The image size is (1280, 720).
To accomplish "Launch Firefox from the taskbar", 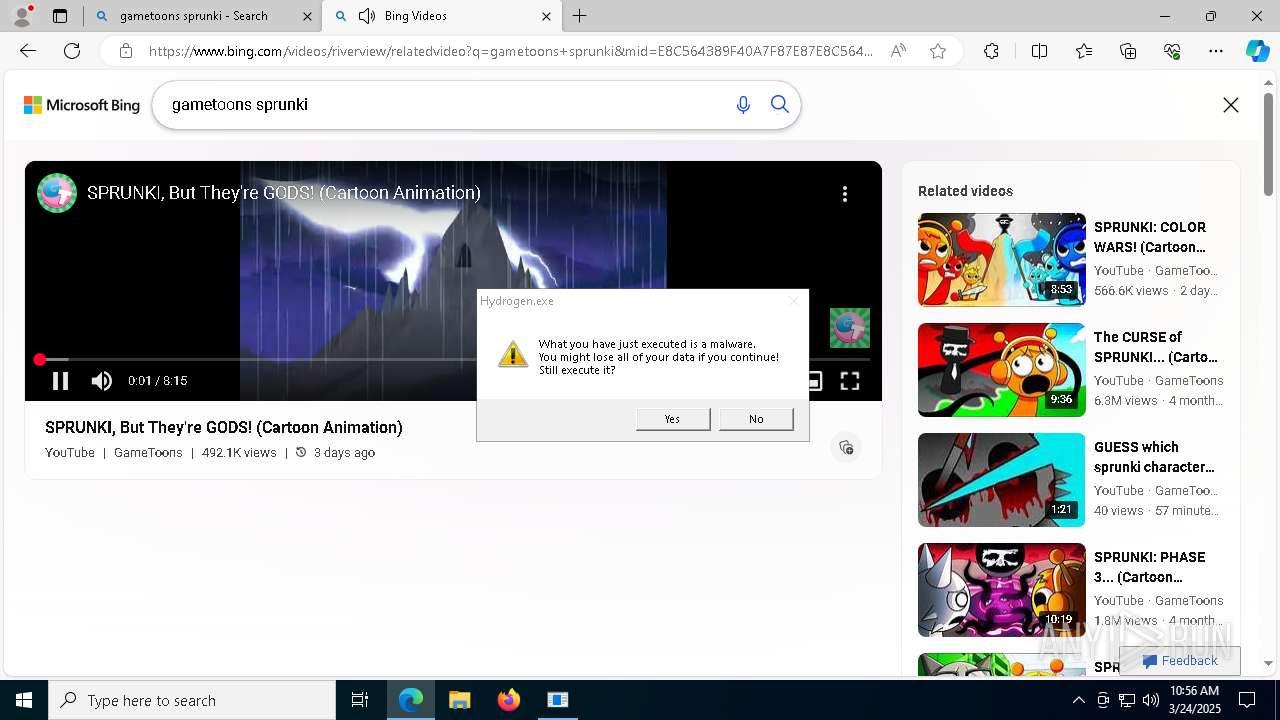I will tap(509, 700).
